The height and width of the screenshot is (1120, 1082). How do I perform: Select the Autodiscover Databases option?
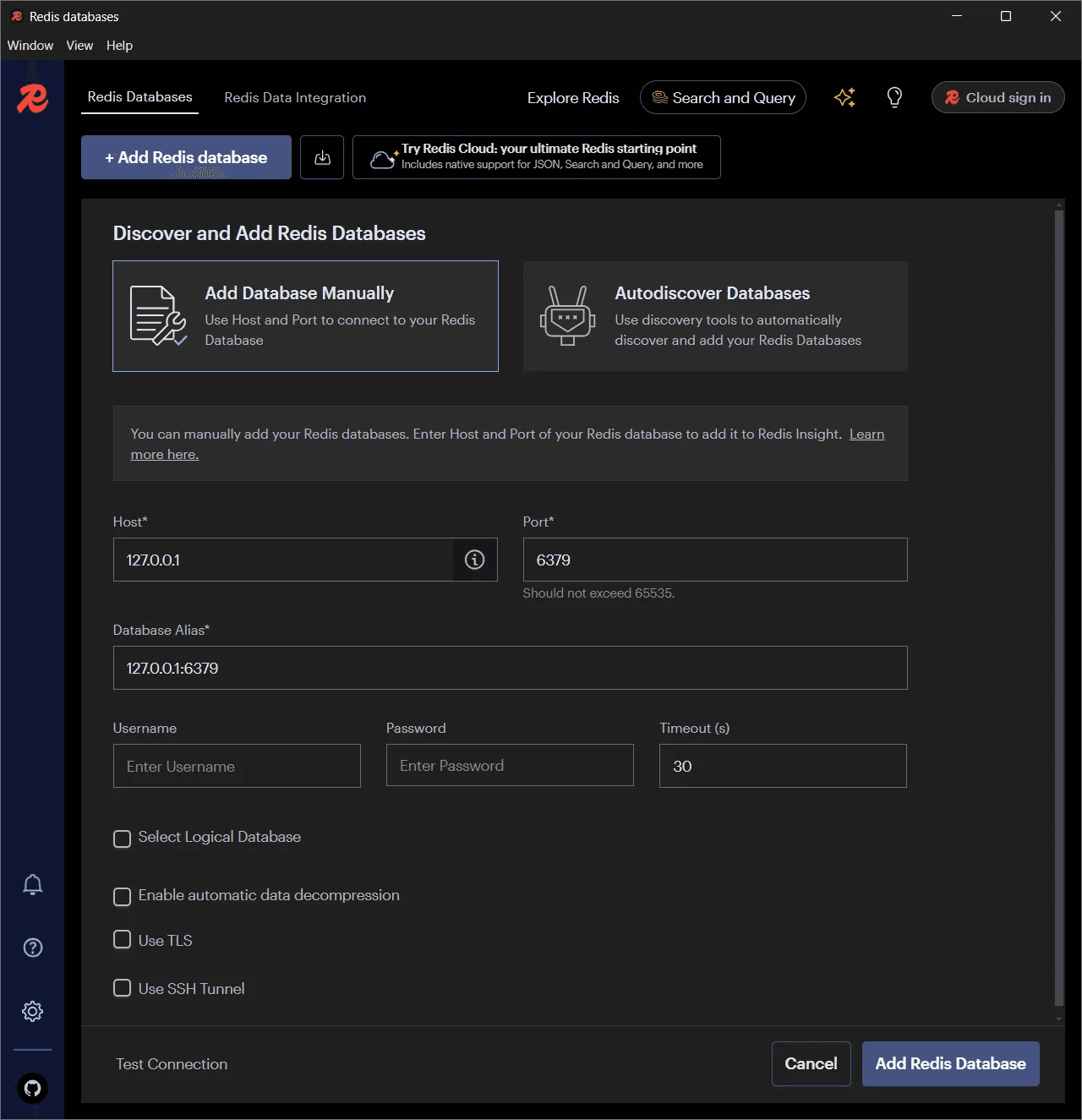(715, 316)
